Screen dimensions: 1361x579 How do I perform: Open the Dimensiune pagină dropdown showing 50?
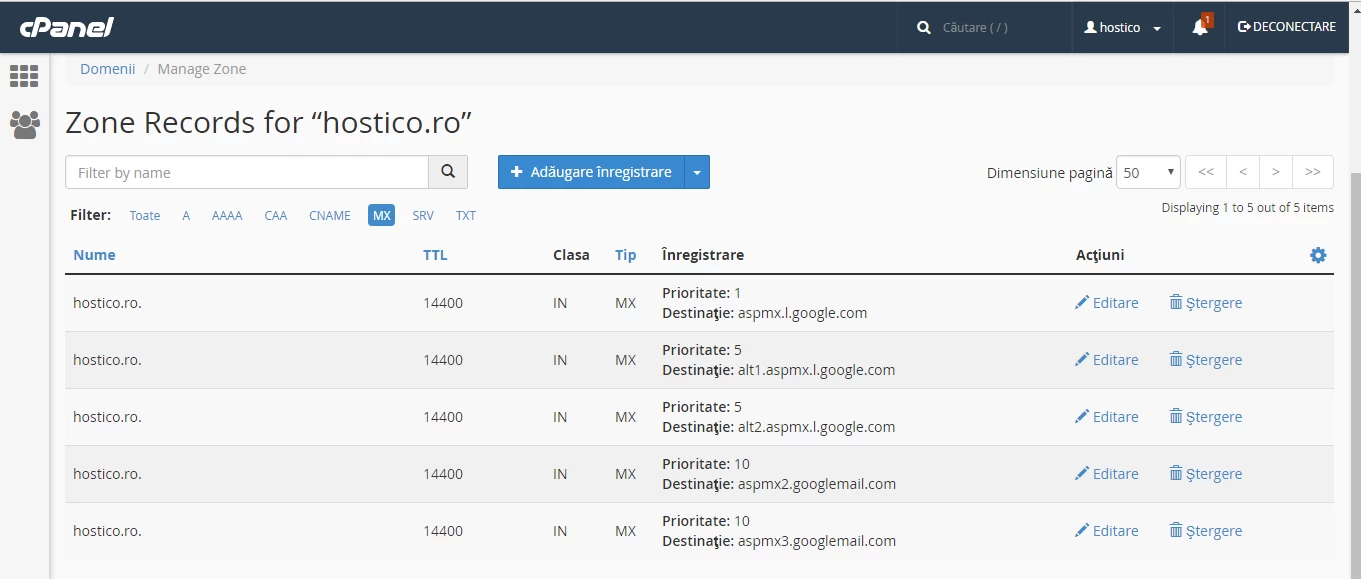[1147, 172]
